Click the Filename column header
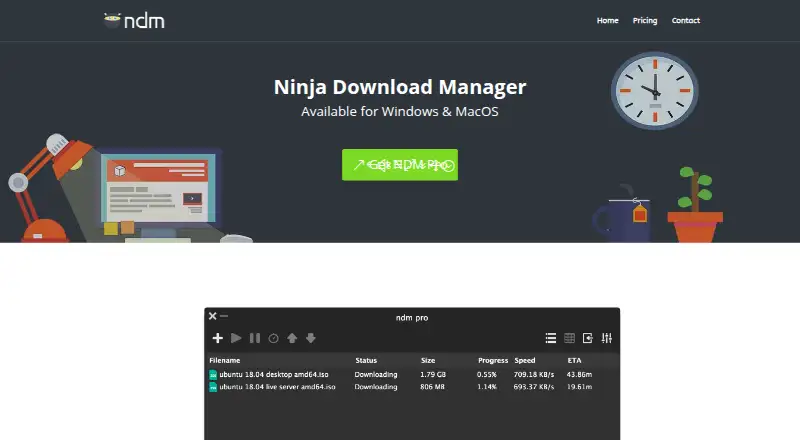Screen dimensions: 800x440 tap(224, 360)
